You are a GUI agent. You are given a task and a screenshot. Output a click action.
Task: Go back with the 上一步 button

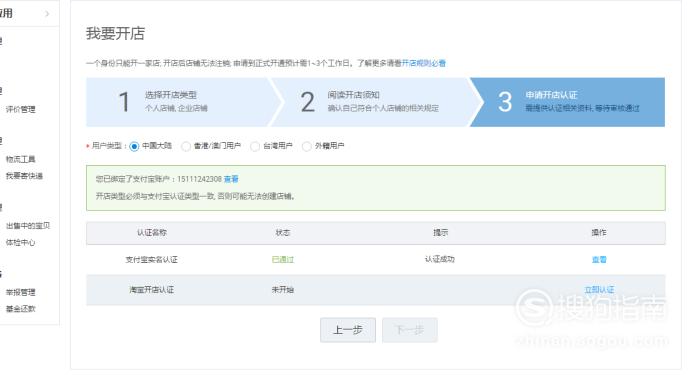[348, 330]
